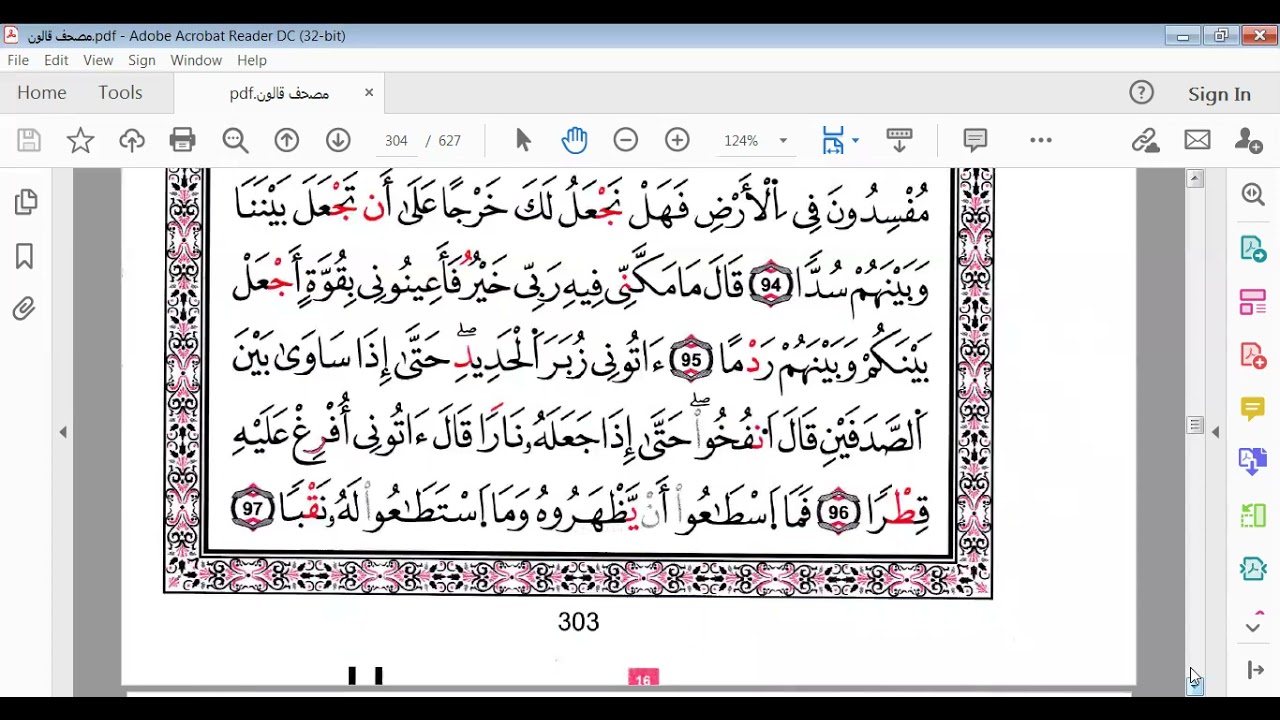This screenshot has width=1280, height=720.
Task: Show more toolbar tools via the ellipsis
Action: tap(1041, 140)
